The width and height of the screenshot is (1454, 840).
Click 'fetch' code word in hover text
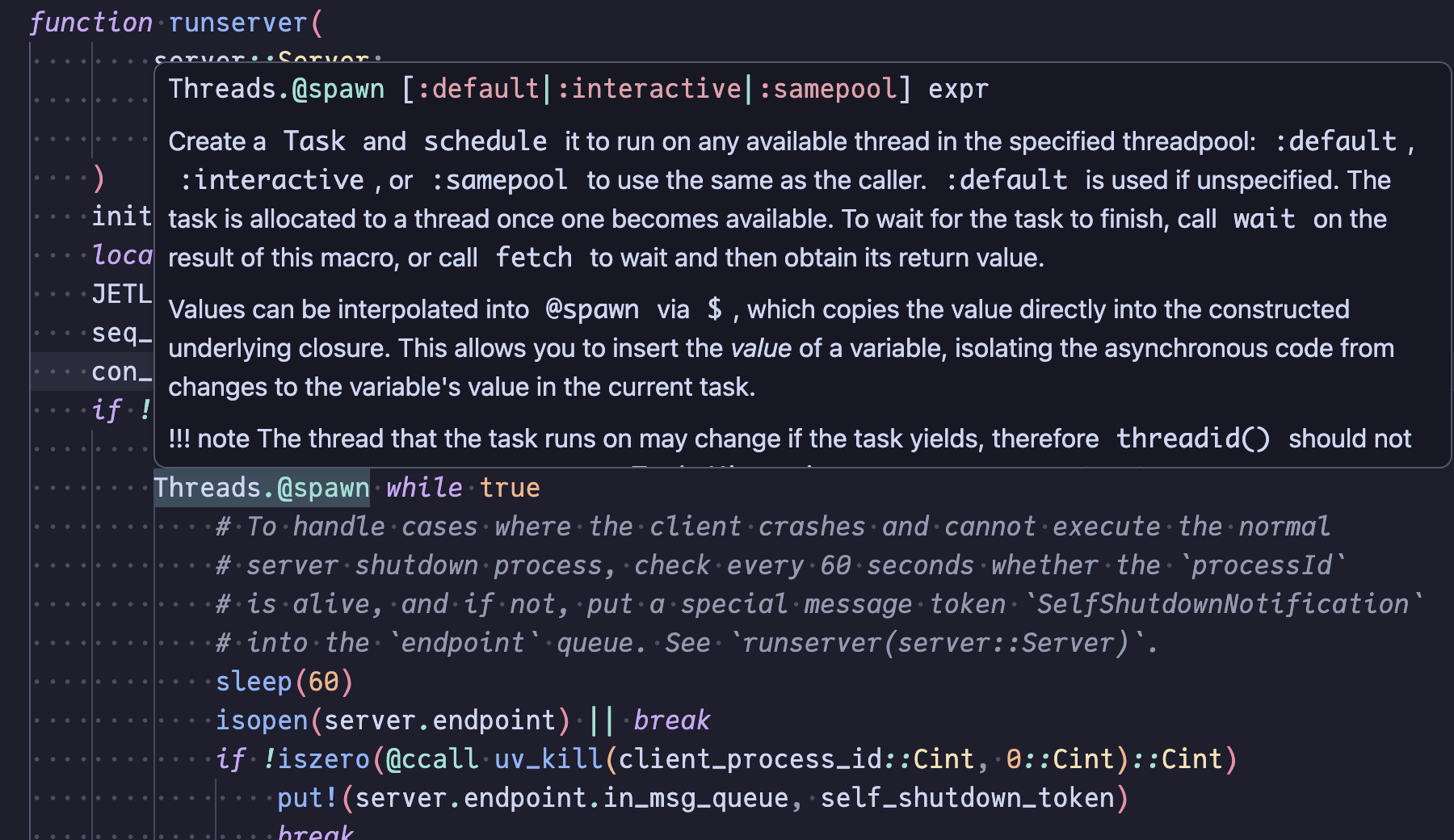pos(534,258)
